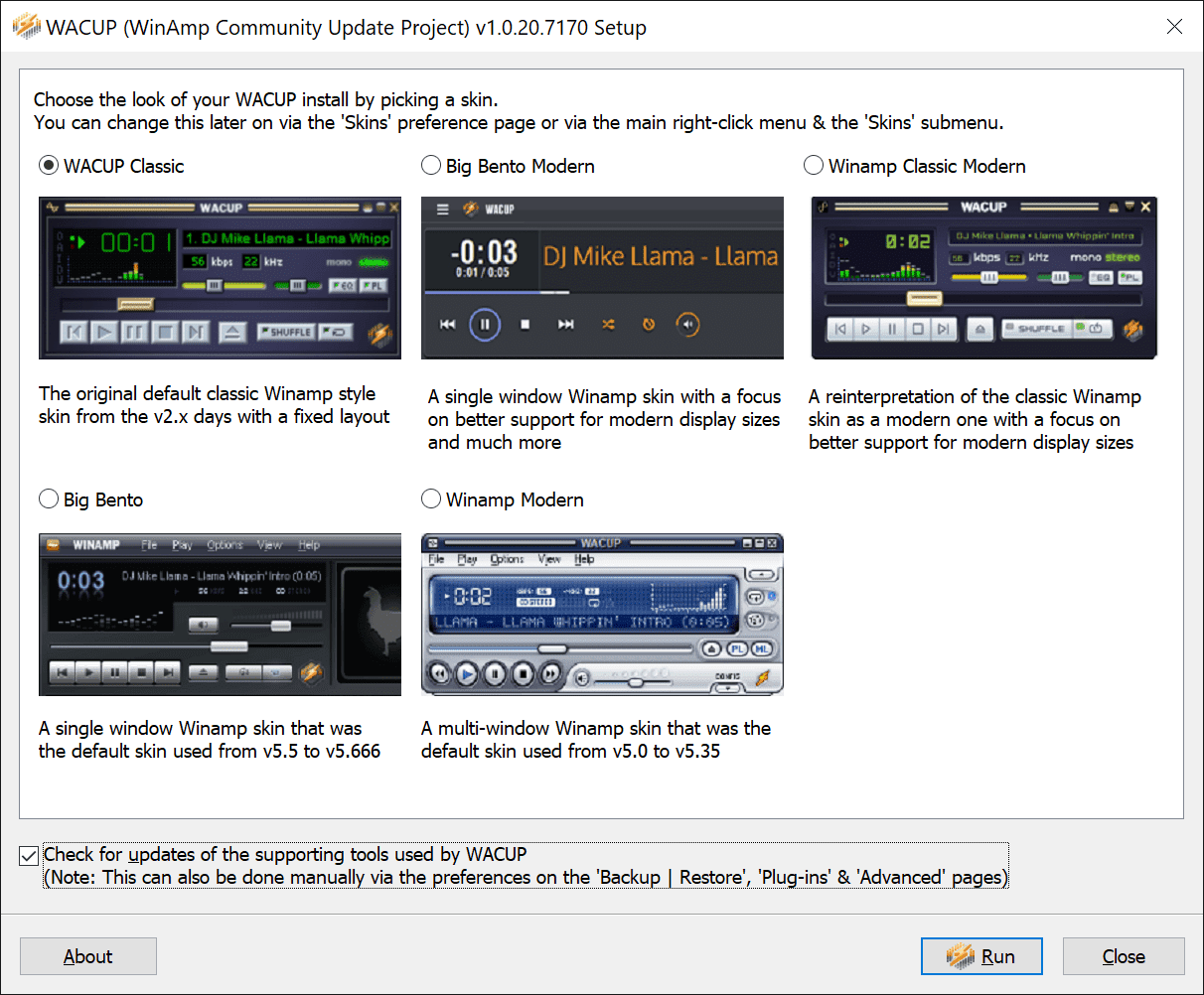Click the Big Bento skin preview image
Screen dimensions: 1204x995
point(221,615)
